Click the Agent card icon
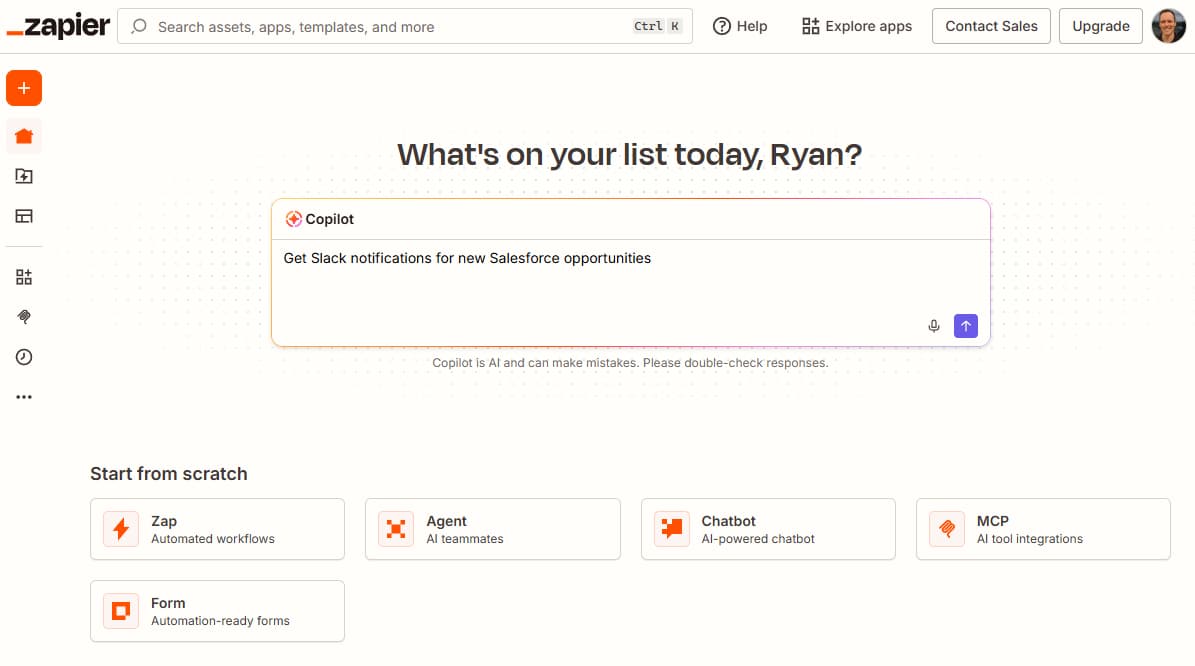1195x666 pixels. pos(396,529)
